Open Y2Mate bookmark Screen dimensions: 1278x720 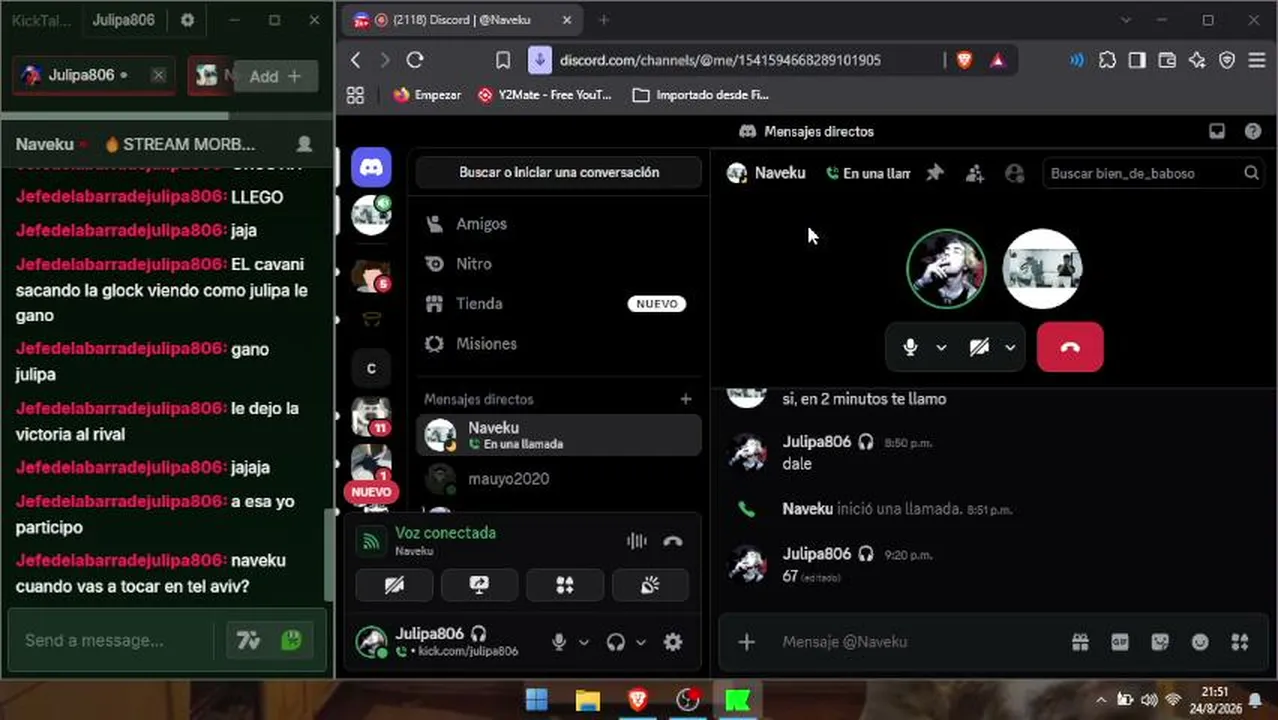[544, 95]
